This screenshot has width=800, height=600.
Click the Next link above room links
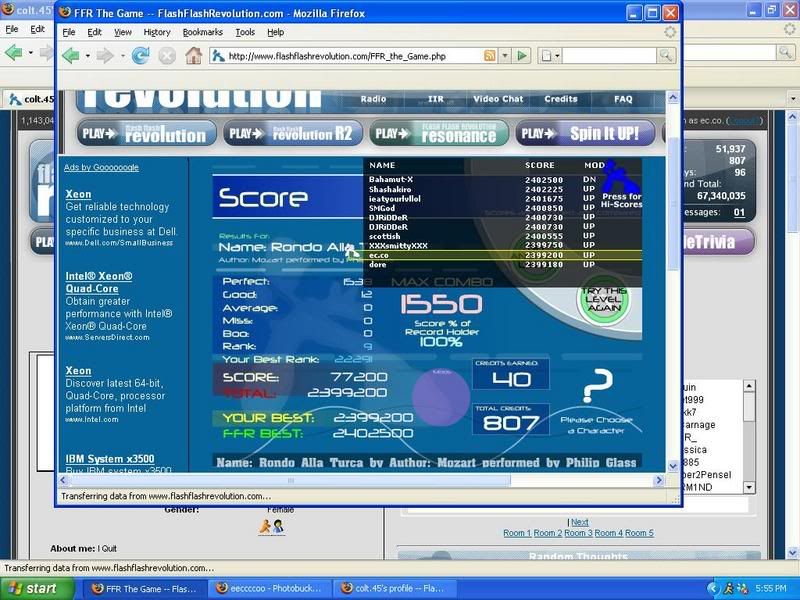[580, 522]
